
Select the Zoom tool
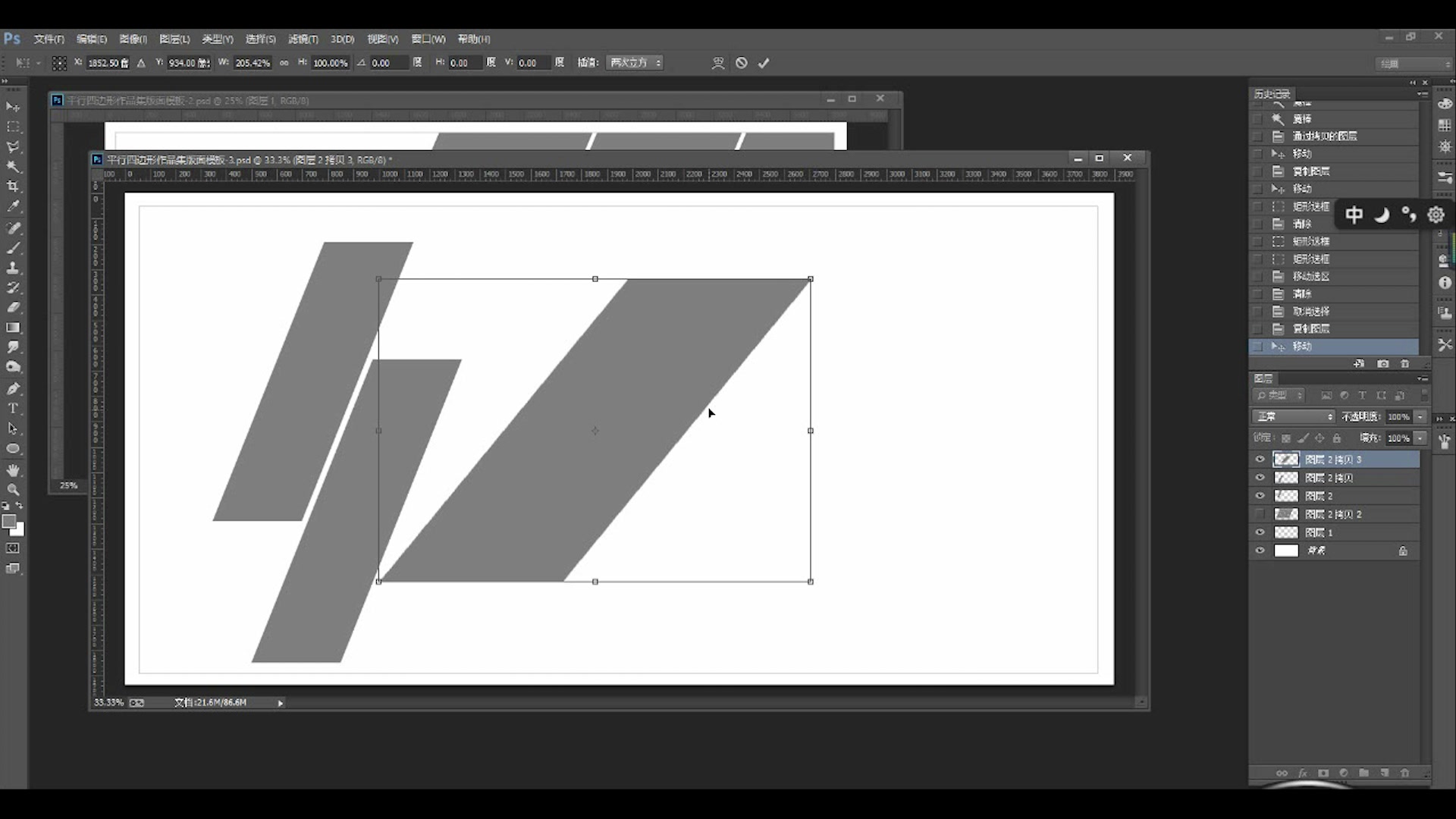click(13, 490)
